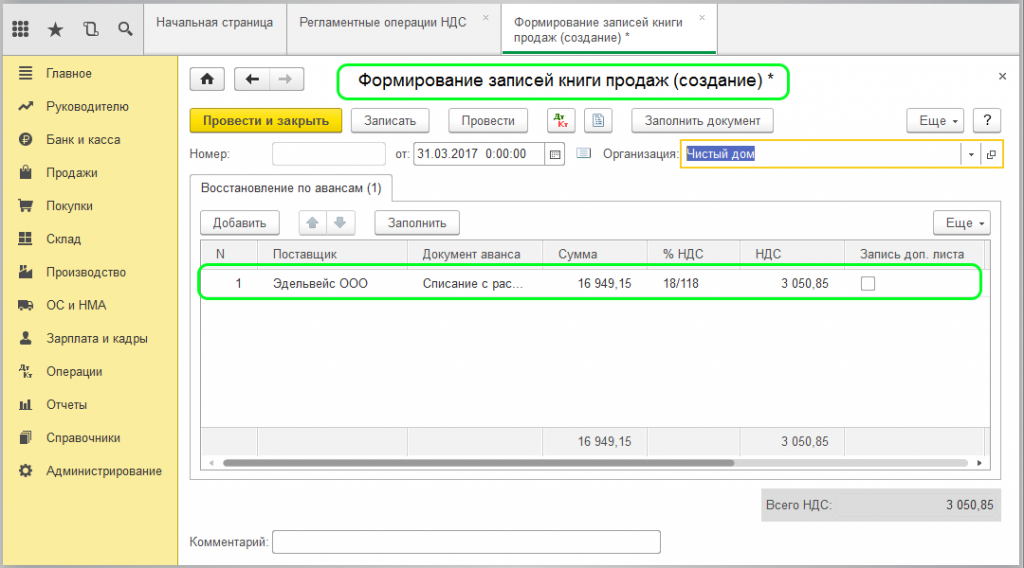
Task: Open the History icon in top bar
Action: (91, 29)
